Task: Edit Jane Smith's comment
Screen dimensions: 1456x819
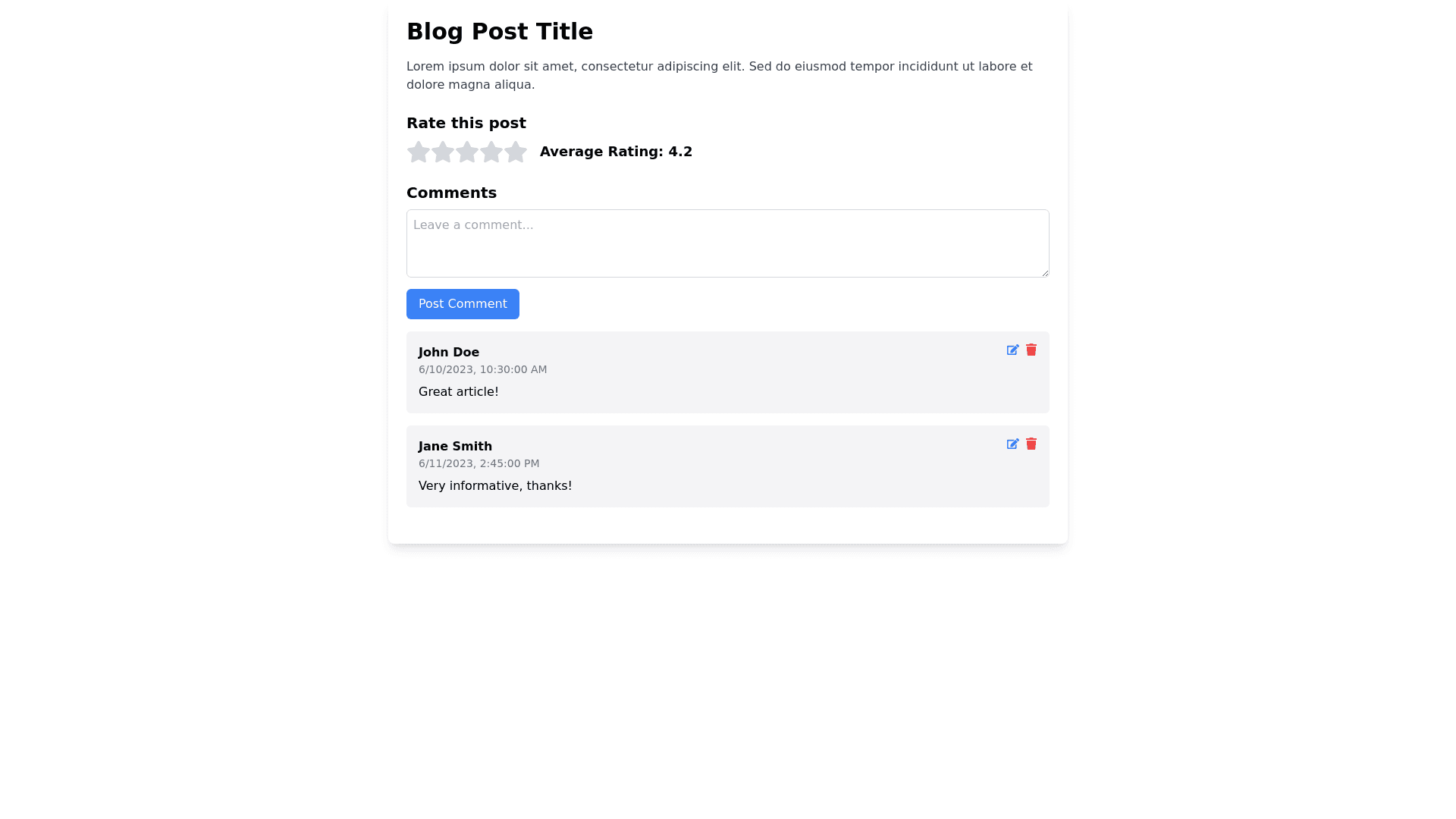Action: [1012, 444]
